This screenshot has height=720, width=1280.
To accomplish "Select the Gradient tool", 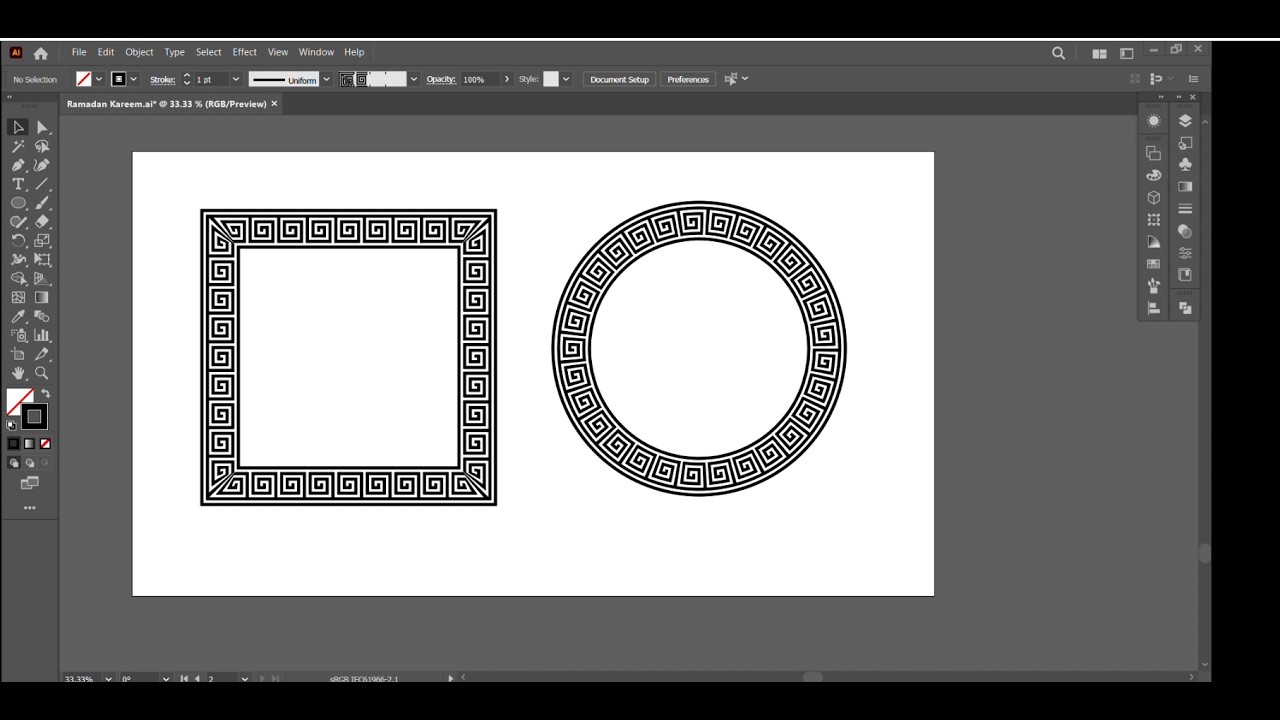I will pyautogui.click(x=42, y=298).
